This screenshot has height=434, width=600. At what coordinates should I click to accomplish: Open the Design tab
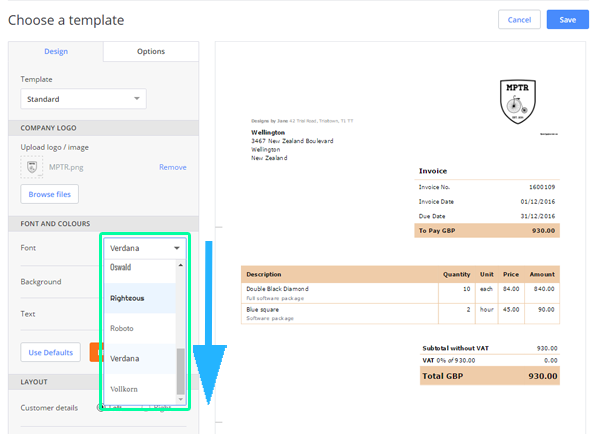(56, 51)
